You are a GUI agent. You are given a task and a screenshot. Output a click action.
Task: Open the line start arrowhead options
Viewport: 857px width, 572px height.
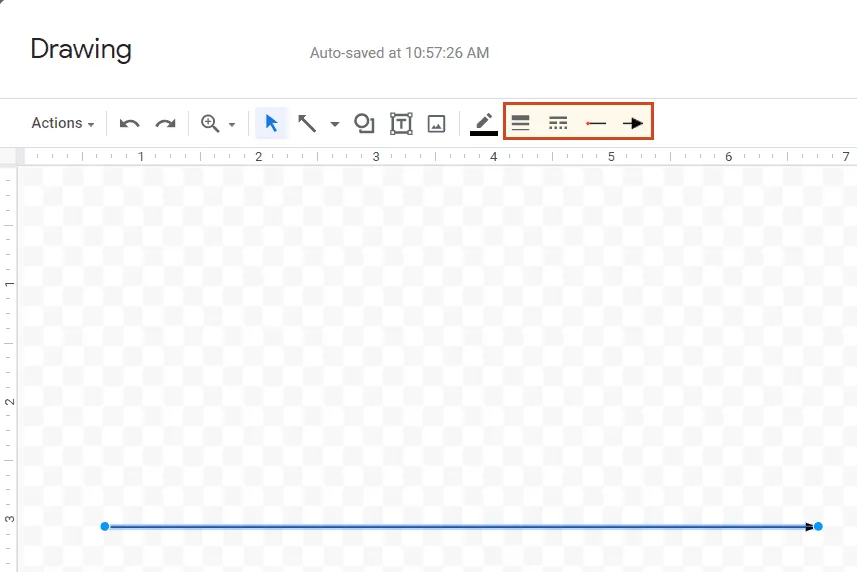pyautogui.click(x=596, y=123)
